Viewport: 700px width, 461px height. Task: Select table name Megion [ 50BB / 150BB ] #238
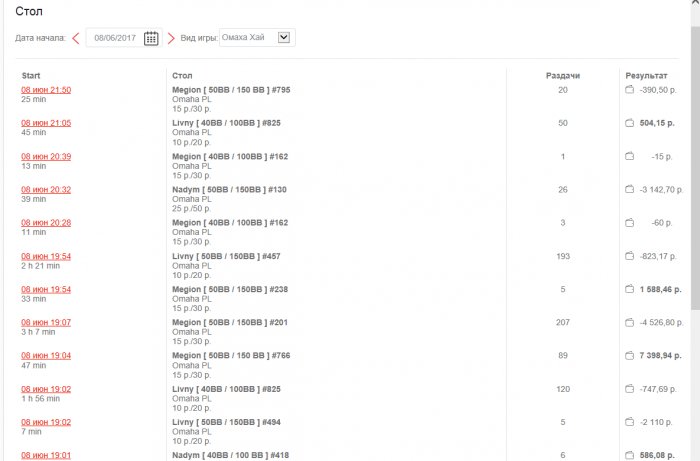[230, 289]
